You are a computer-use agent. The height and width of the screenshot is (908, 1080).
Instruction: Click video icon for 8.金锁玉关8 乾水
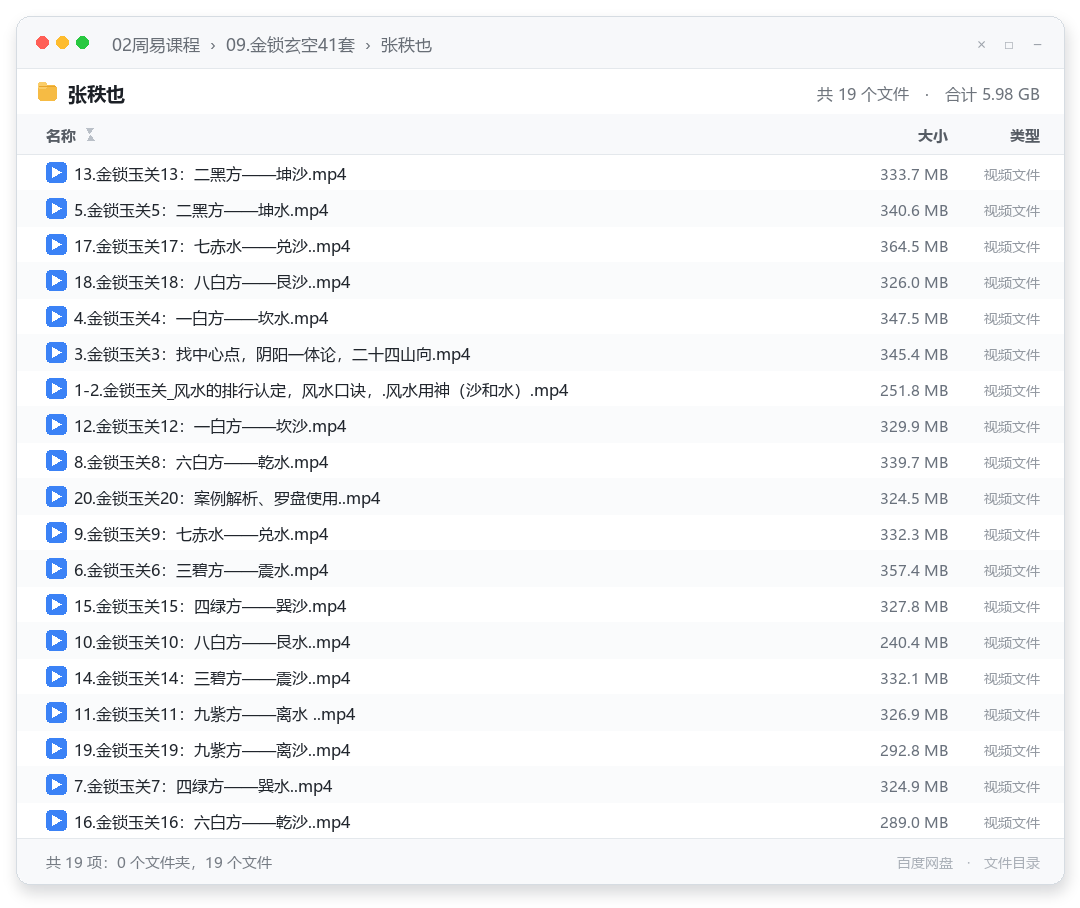[56, 461]
